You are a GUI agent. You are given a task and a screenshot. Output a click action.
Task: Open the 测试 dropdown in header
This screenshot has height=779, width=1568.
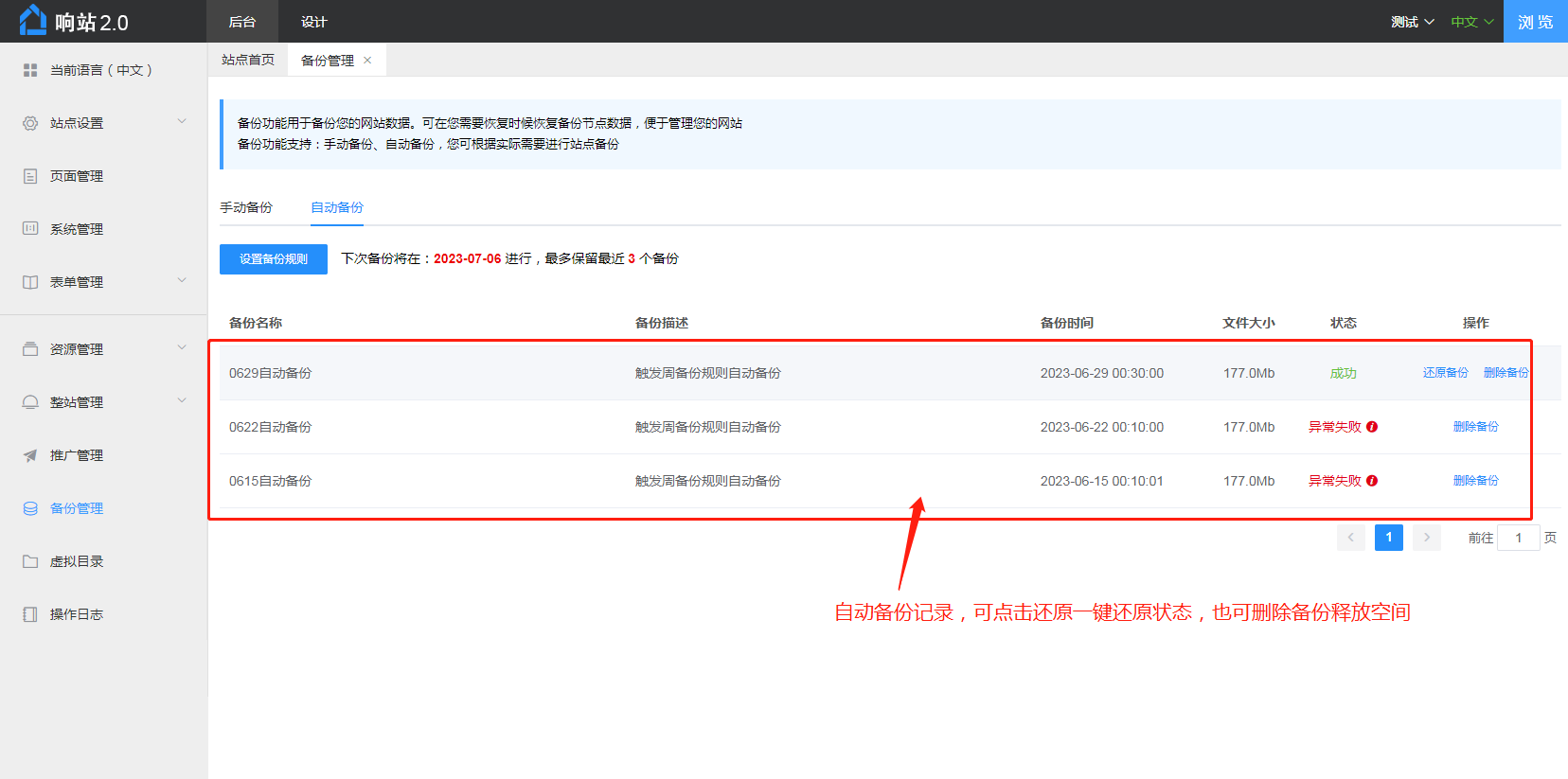point(1412,22)
